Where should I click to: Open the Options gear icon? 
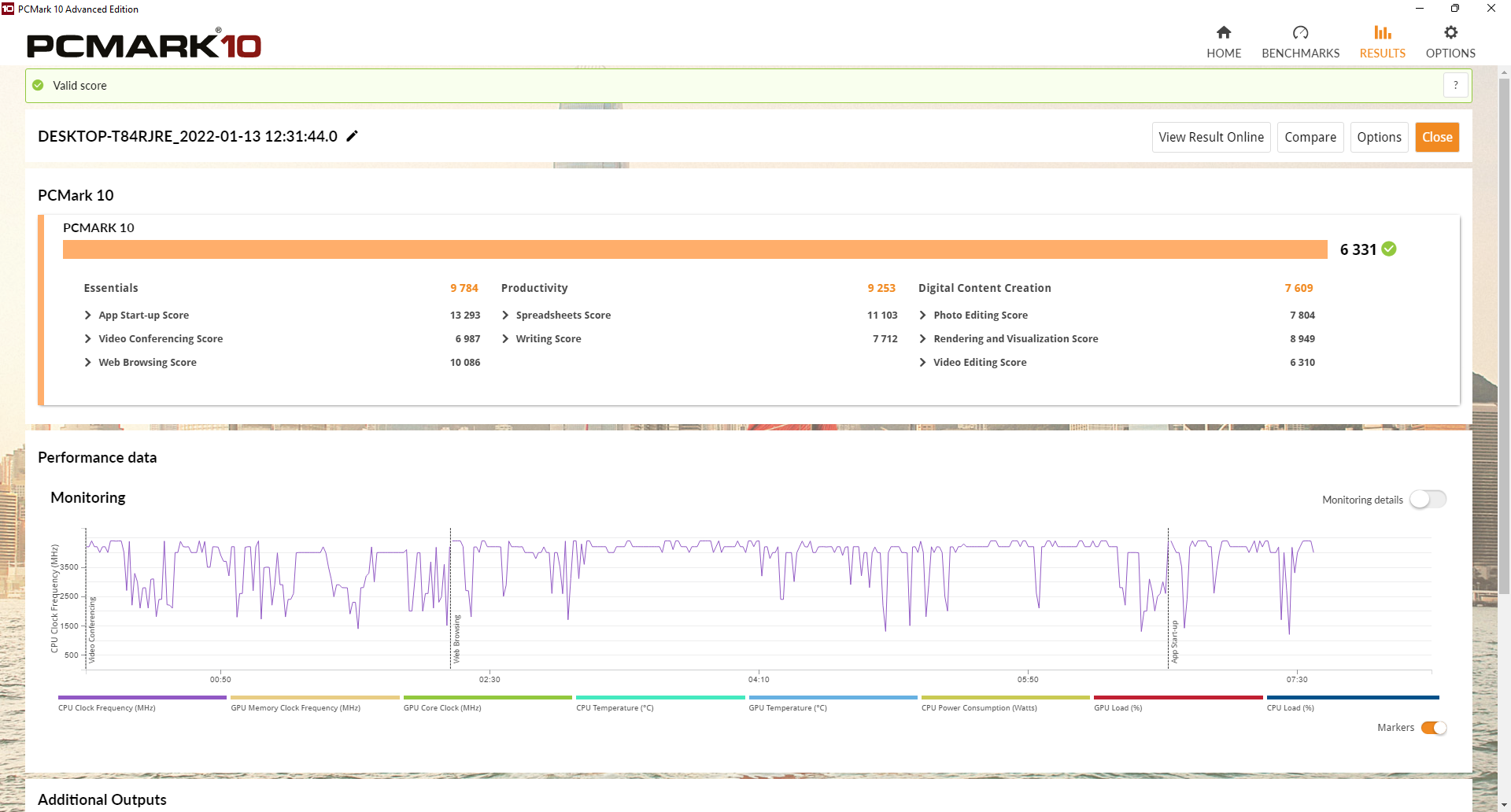[1450, 32]
